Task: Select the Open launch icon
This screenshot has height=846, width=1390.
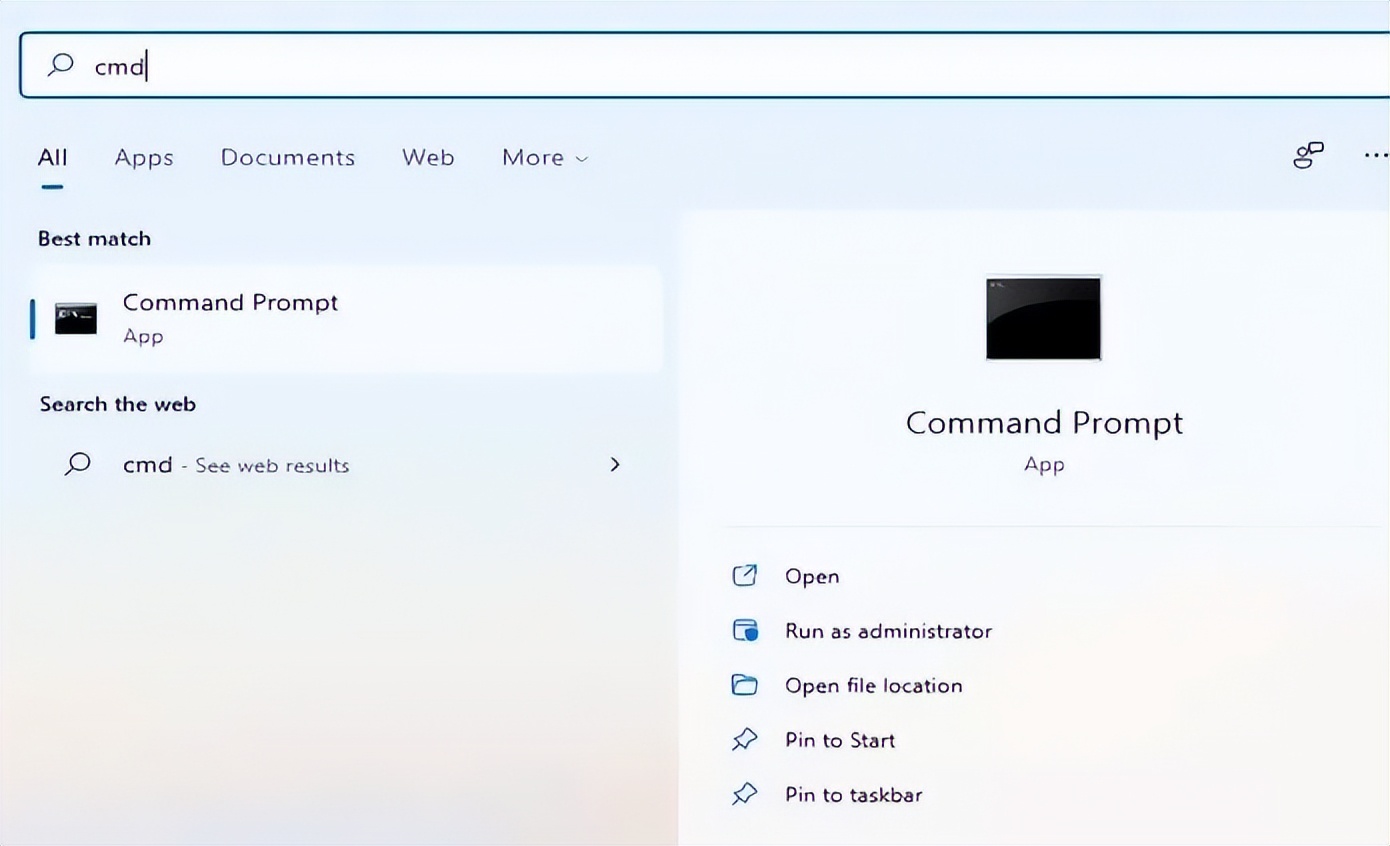Action: click(745, 576)
